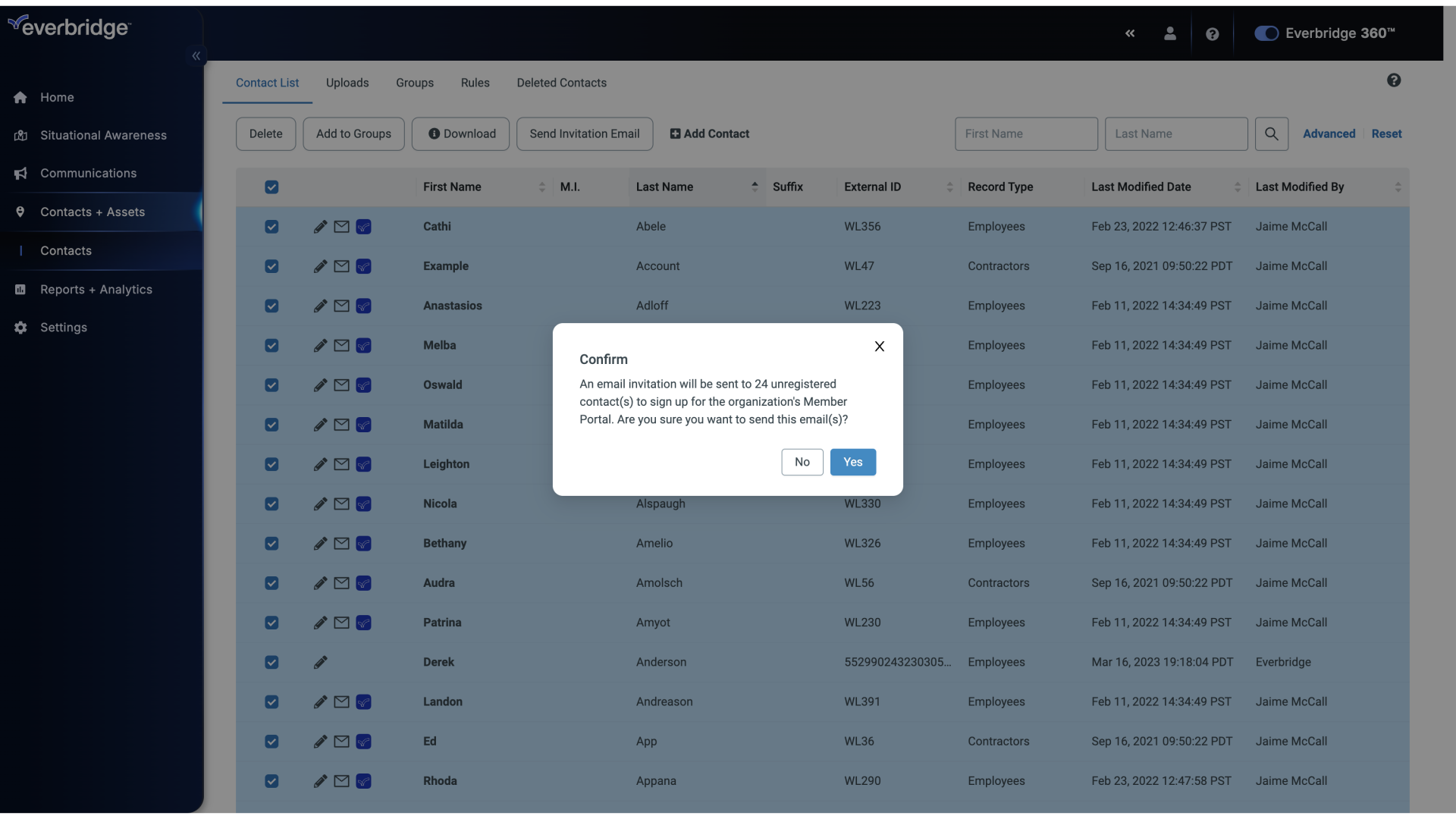Viewport: 1456px width, 819px height.
Task: Uncheck the Cathi Abele row
Action: (271, 226)
